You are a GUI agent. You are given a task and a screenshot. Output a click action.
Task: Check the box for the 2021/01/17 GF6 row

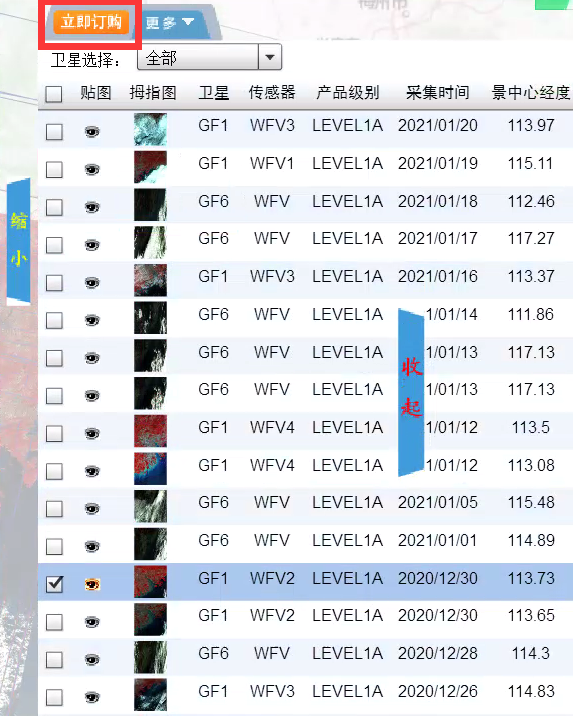(x=54, y=245)
